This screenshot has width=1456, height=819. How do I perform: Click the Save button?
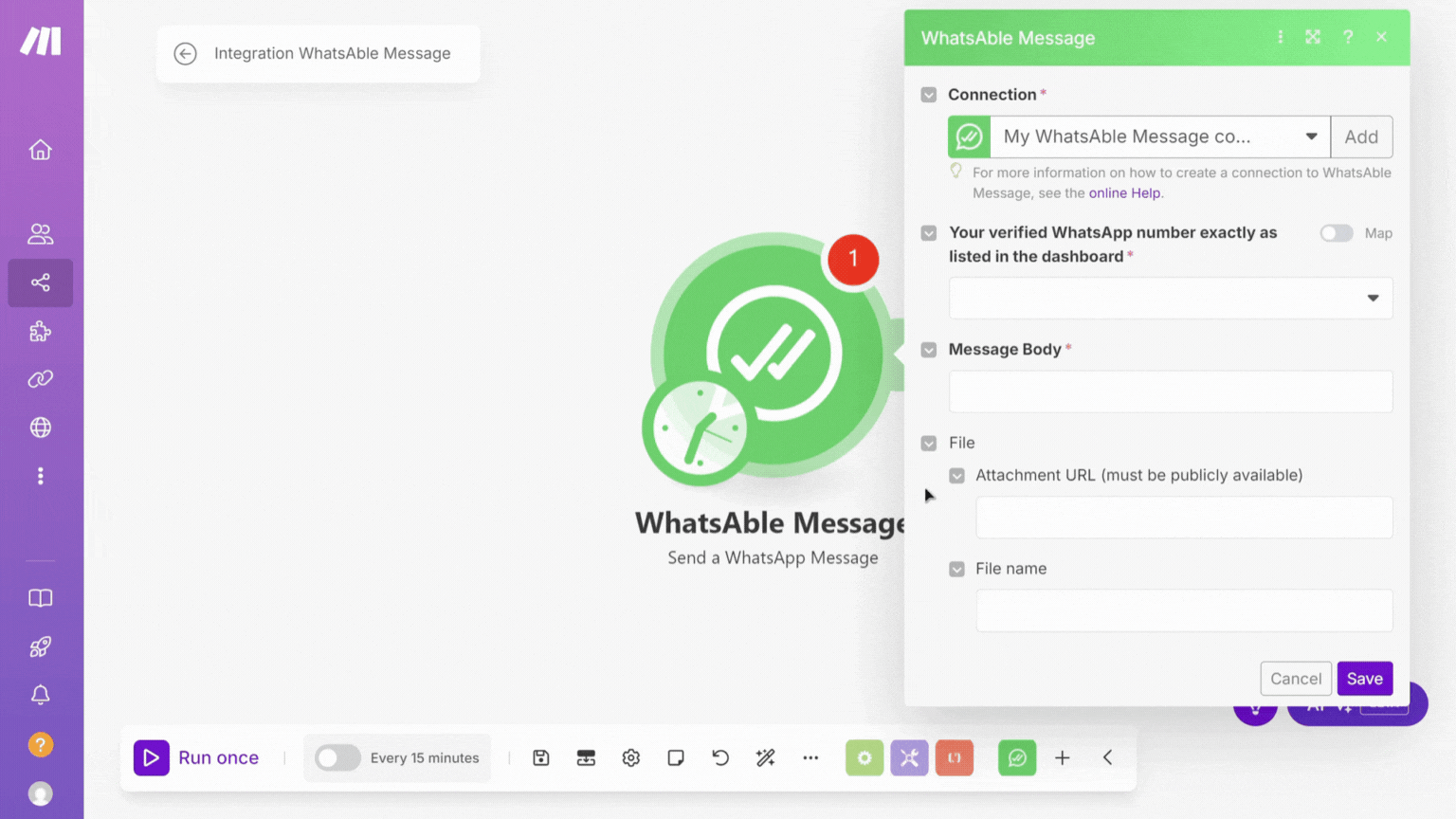click(x=1365, y=679)
